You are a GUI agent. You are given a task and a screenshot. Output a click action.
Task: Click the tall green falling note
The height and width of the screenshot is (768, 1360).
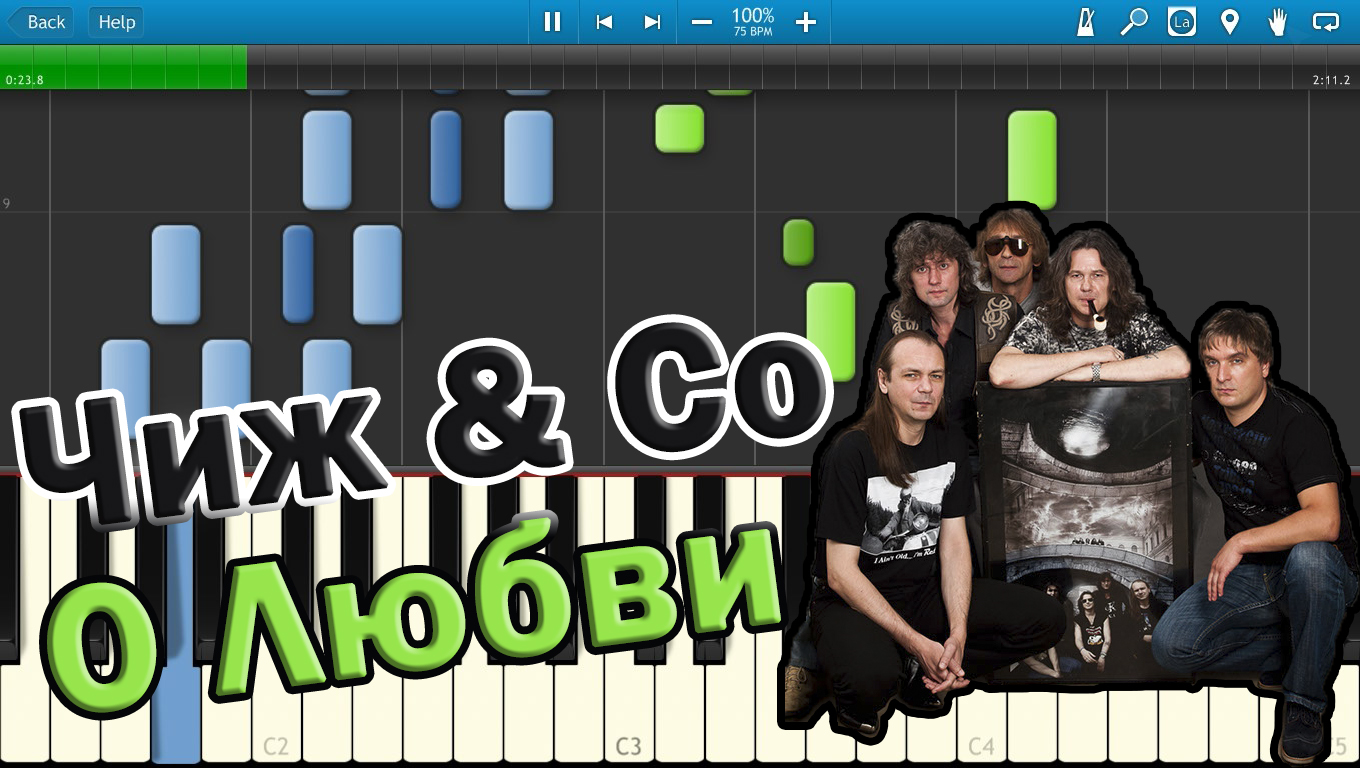coord(1032,160)
